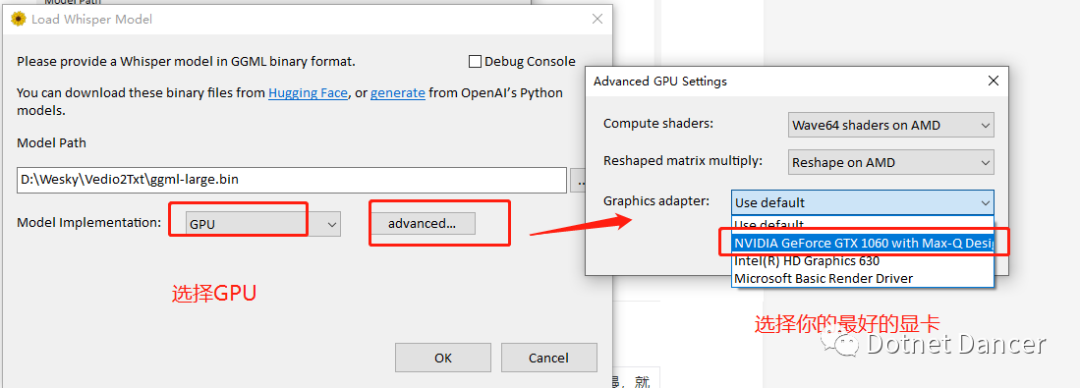Enable the Debug Console checkbox

(475, 61)
